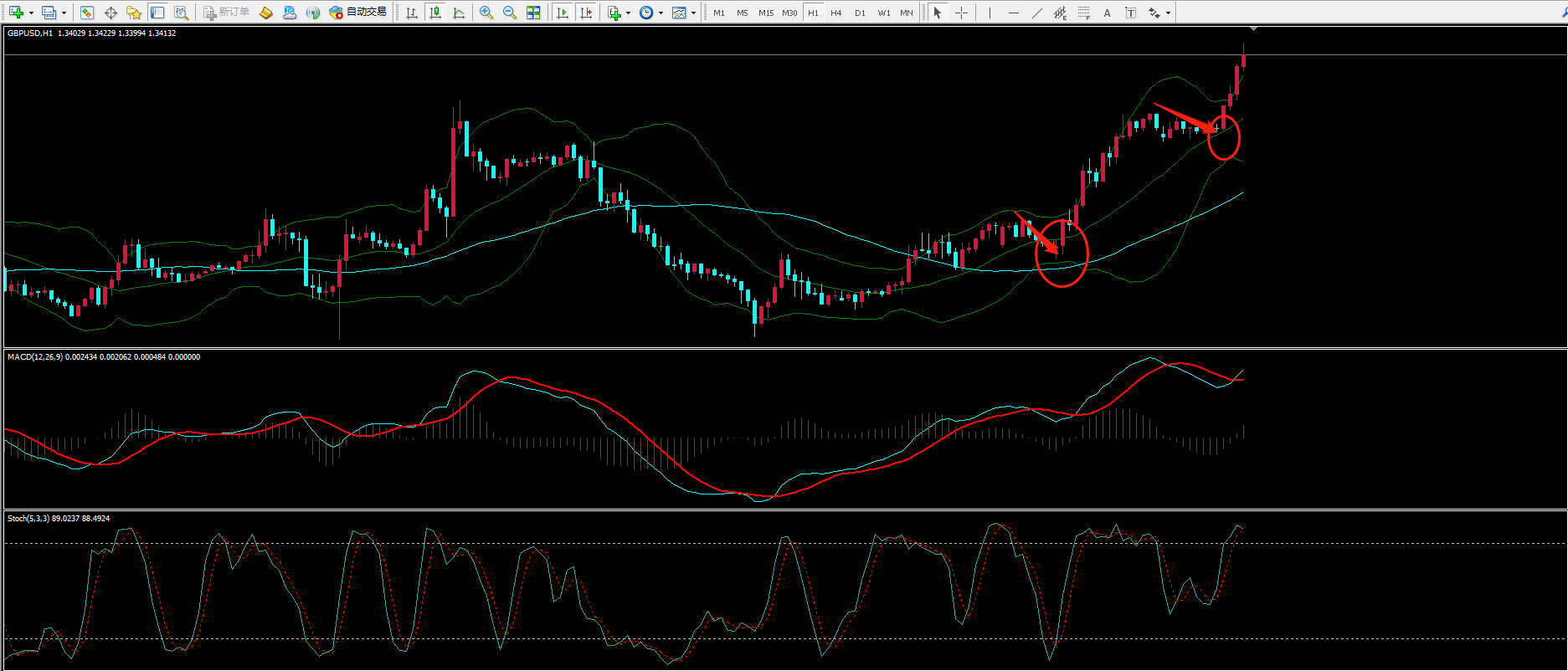Draw a vertical line on chart
Image resolution: width=1568 pixels, height=671 pixels.
(990, 13)
